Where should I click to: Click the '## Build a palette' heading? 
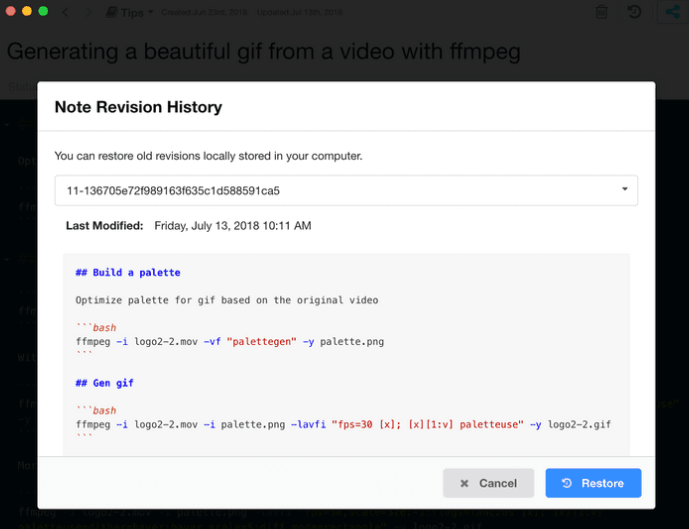128,272
